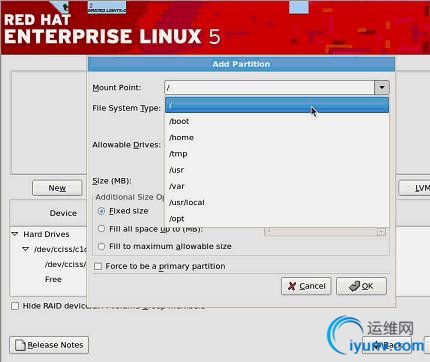
Task: Select /var in the mount point list
Action: 277,186
